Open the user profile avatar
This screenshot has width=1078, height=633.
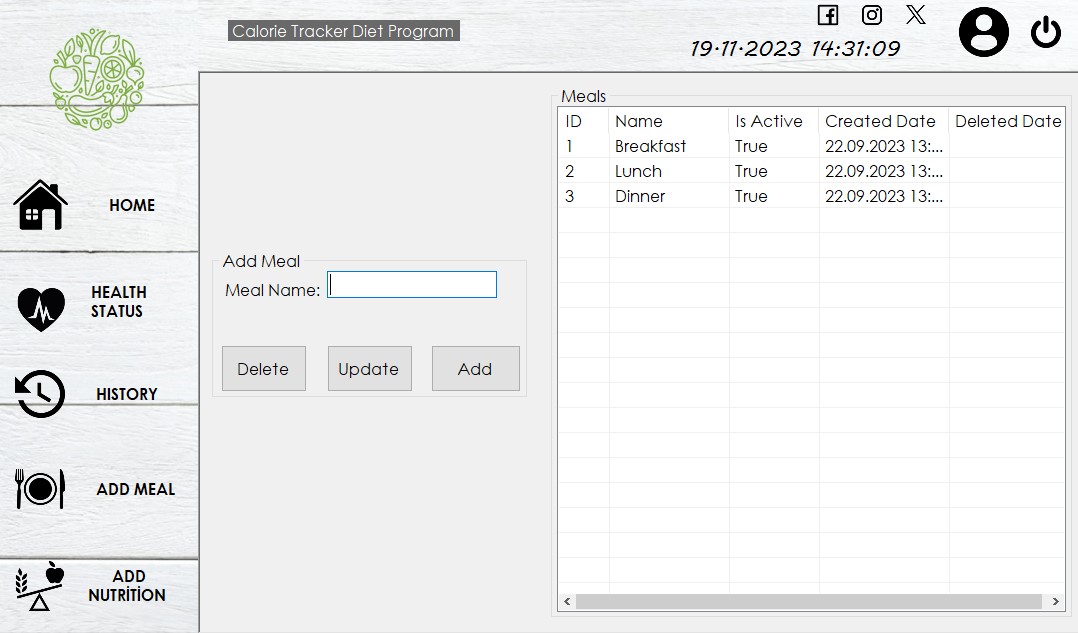[x=984, y=32]
